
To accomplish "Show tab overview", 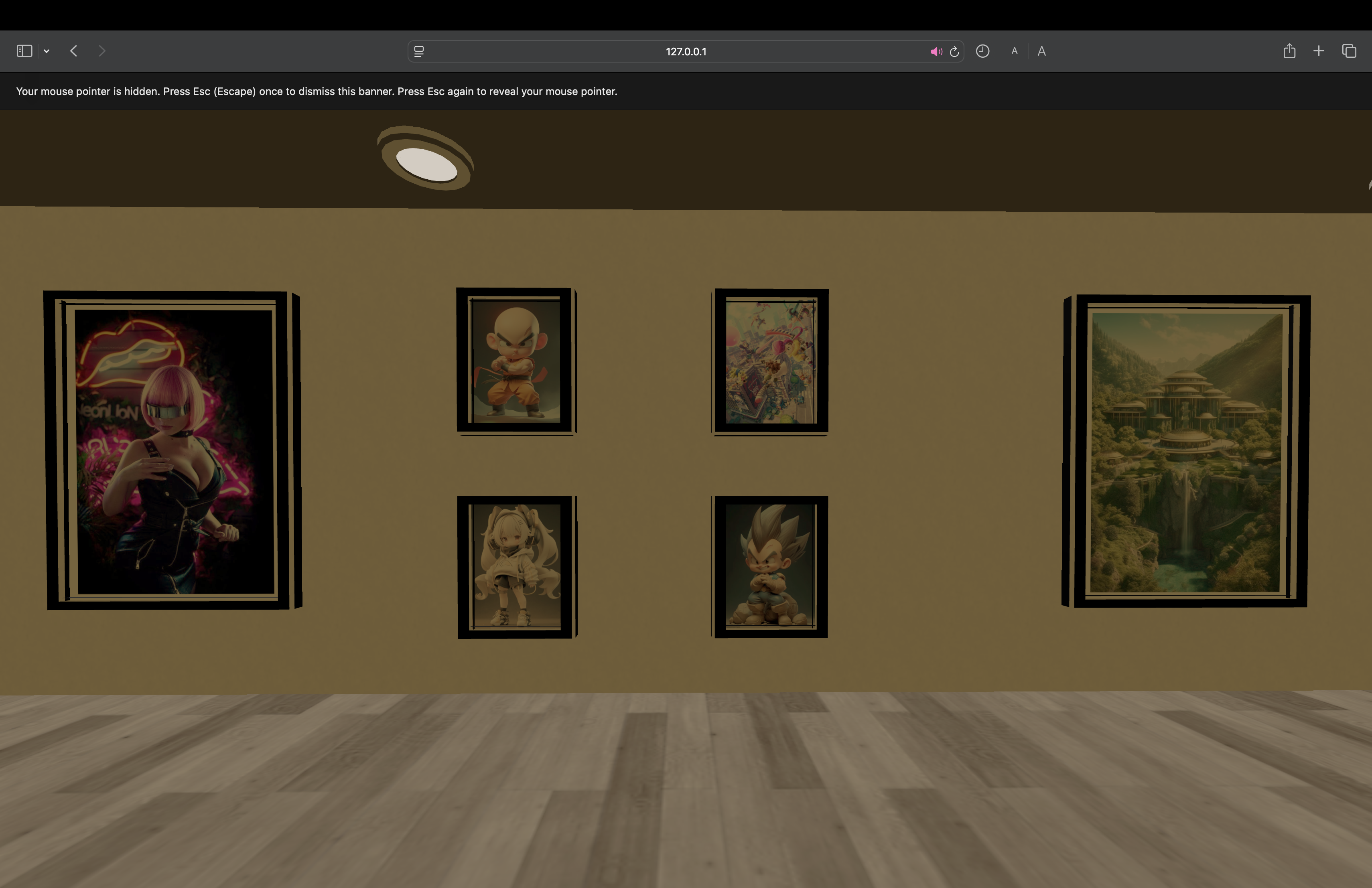I will [1349, 51].
